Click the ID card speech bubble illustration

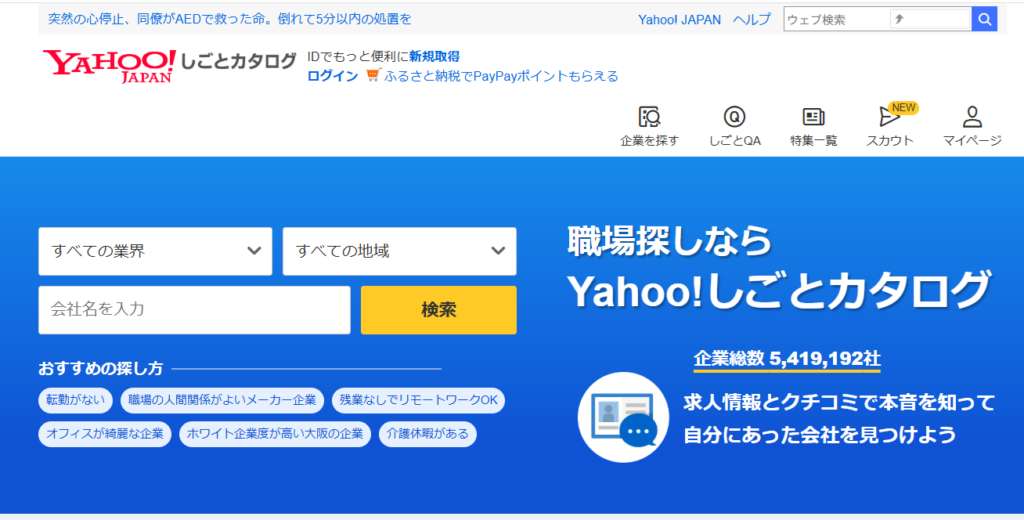tap(623, 417)
